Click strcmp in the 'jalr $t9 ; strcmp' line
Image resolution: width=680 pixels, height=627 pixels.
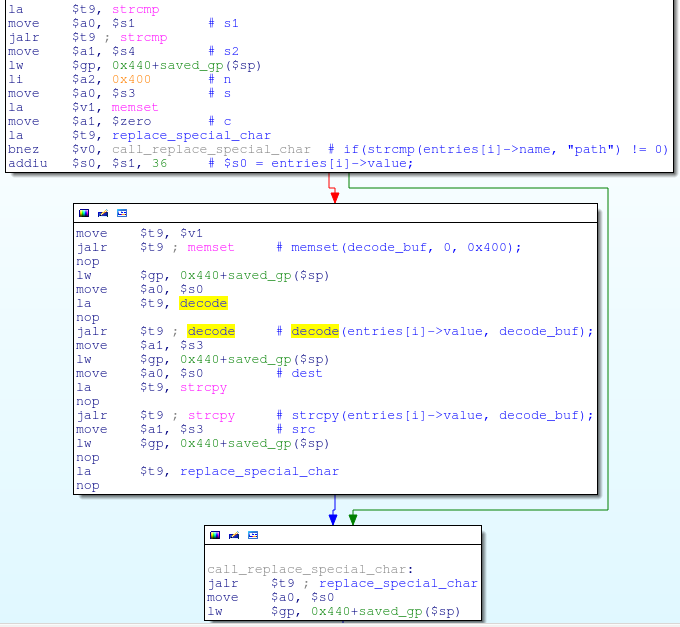[144, 37]
